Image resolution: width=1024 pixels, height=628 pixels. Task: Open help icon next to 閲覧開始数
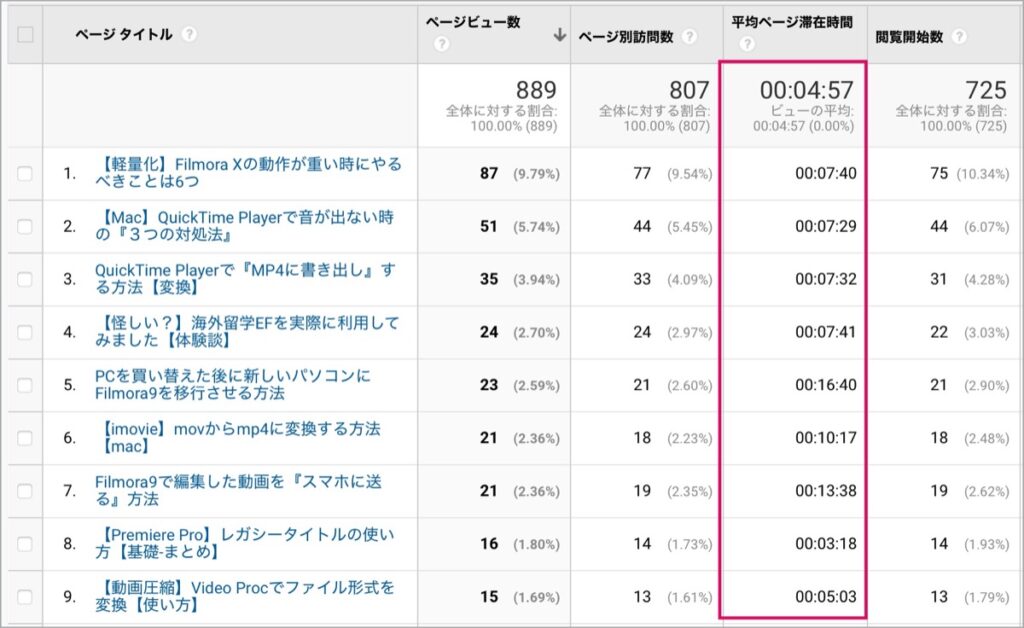click(x=959, y=37)
